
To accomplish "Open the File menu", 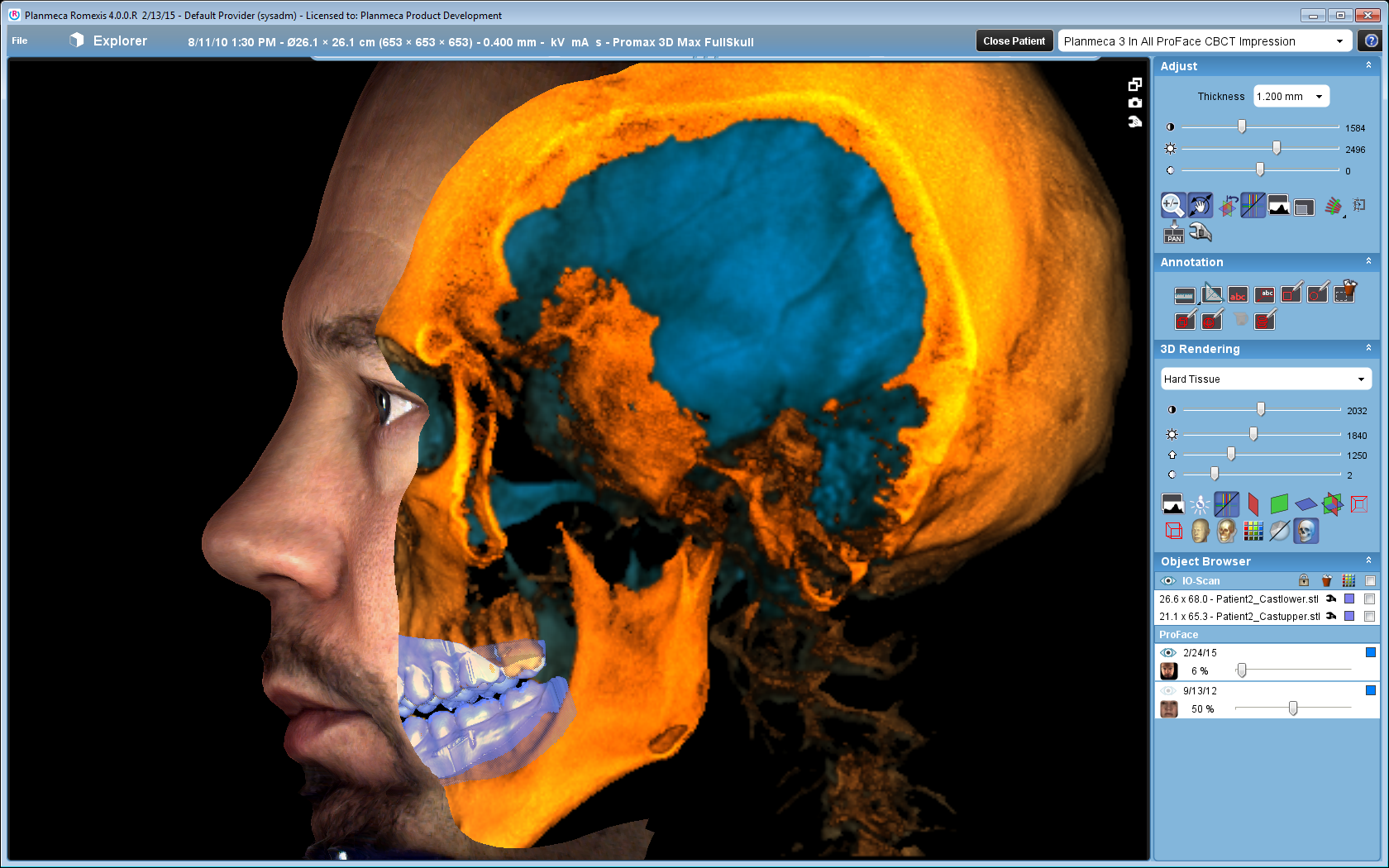I will click(x=19, y=41).
